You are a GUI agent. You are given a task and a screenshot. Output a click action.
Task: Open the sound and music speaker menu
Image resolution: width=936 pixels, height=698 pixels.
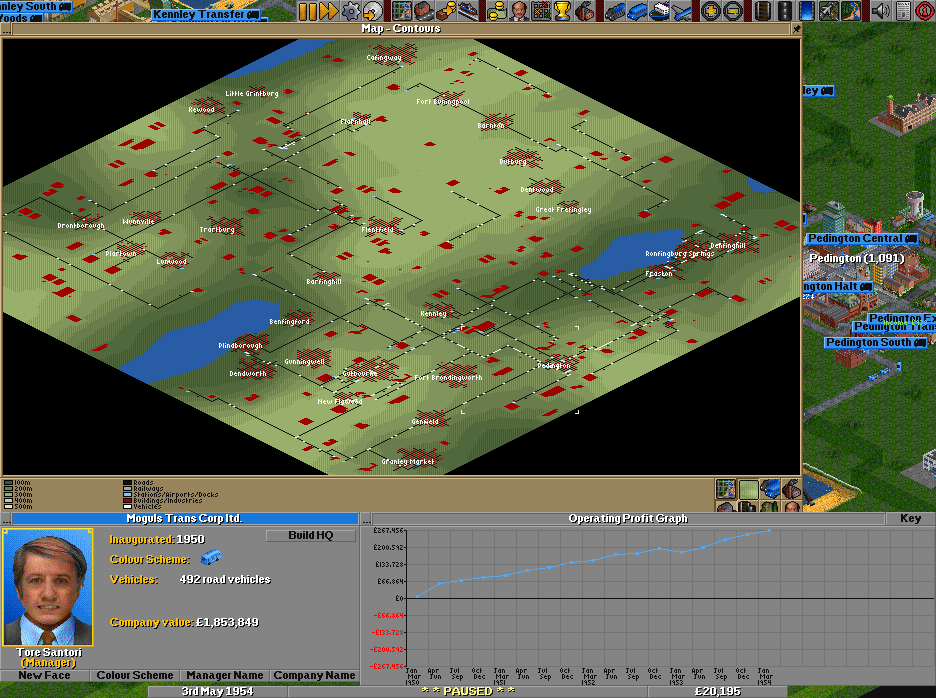point(880,11)
